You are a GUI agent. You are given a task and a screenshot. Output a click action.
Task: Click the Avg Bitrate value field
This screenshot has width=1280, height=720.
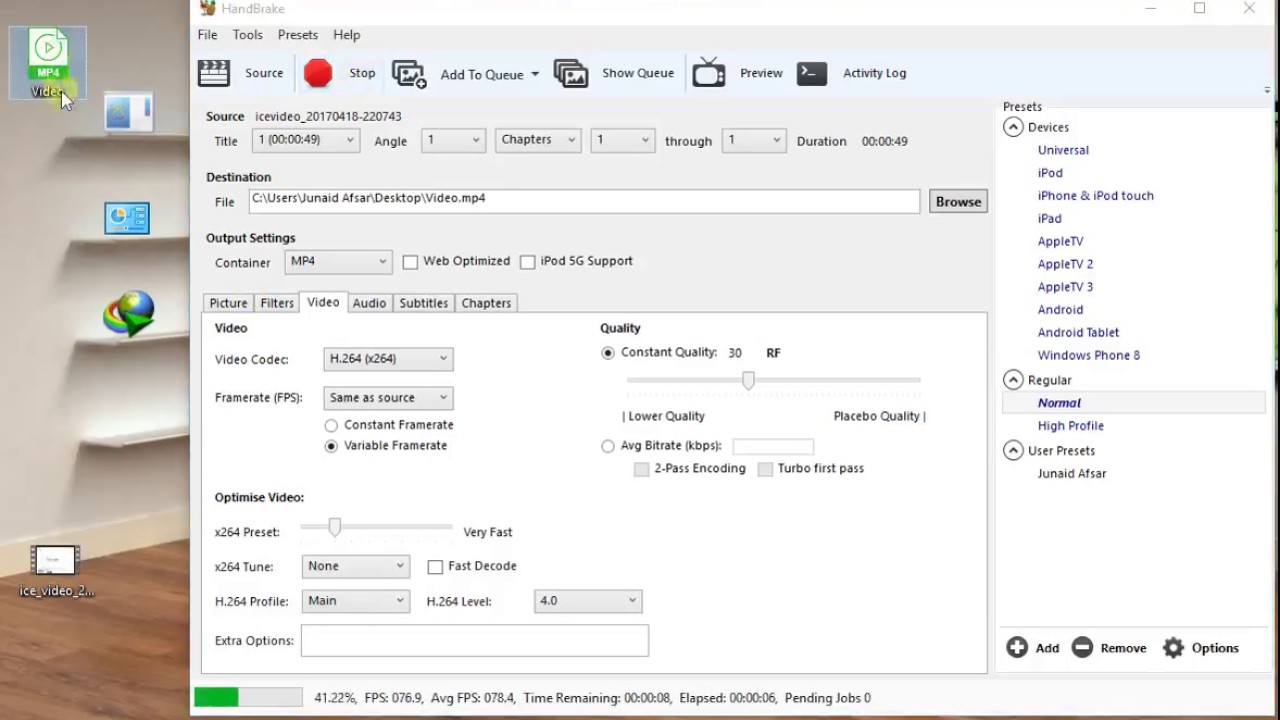(x=773, y=446)
